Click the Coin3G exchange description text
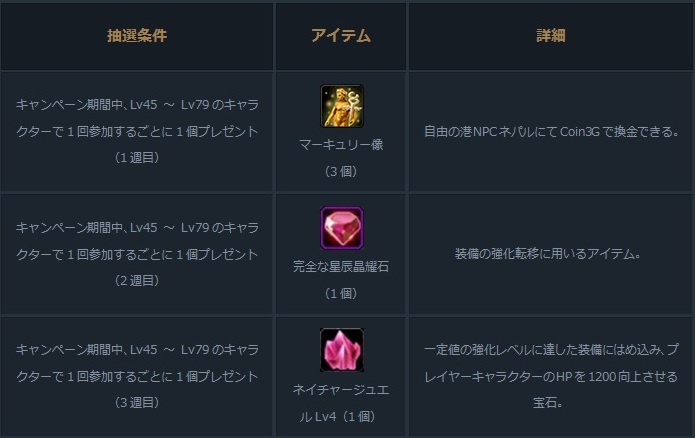Screen dimensions: 695x438 [x=551, y=132]
